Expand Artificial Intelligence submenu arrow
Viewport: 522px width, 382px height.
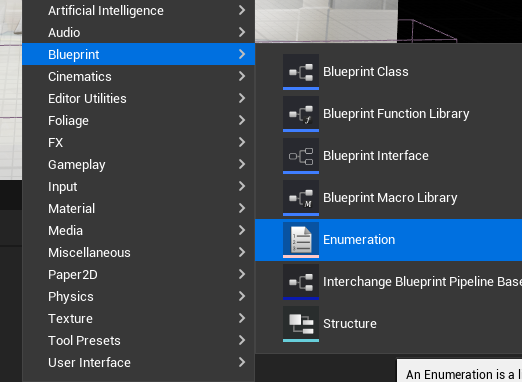(x=242, y=10)
